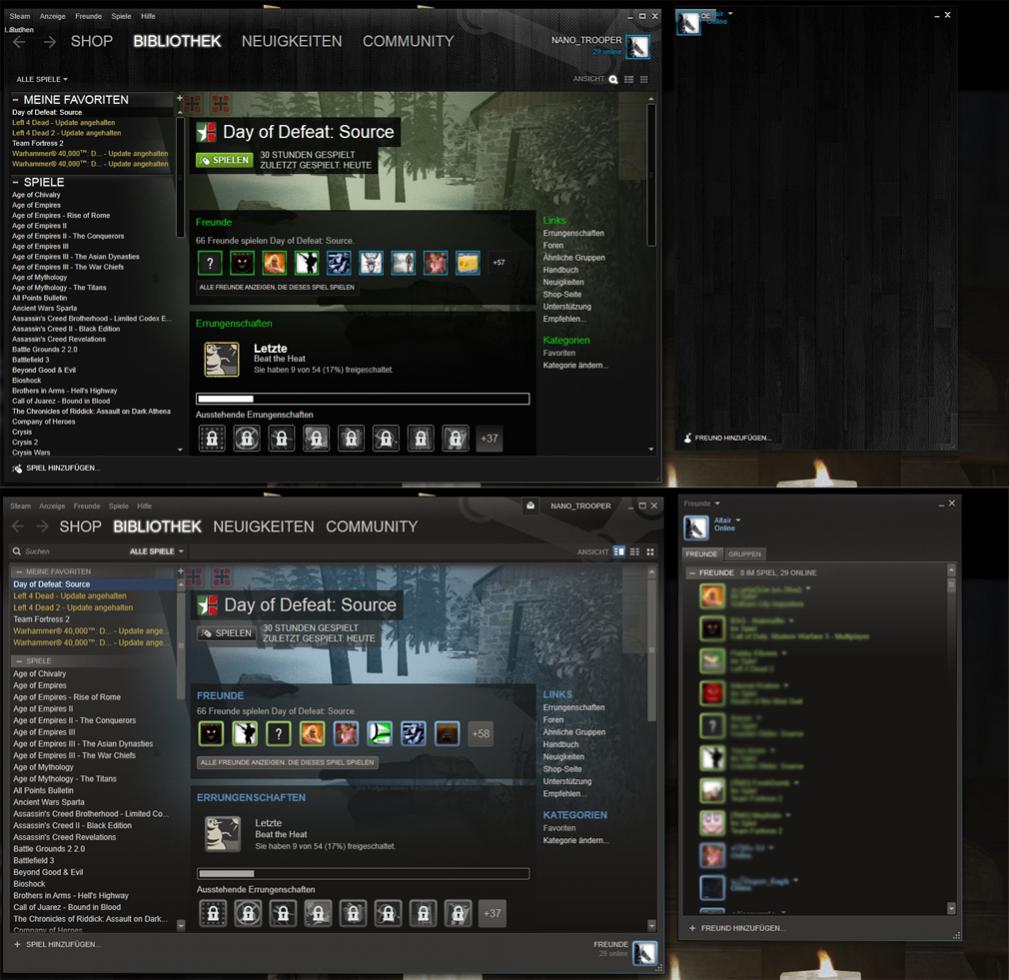Open the notification inbox icon near NANO_TROOPER, bottom window

pos(530,506)
